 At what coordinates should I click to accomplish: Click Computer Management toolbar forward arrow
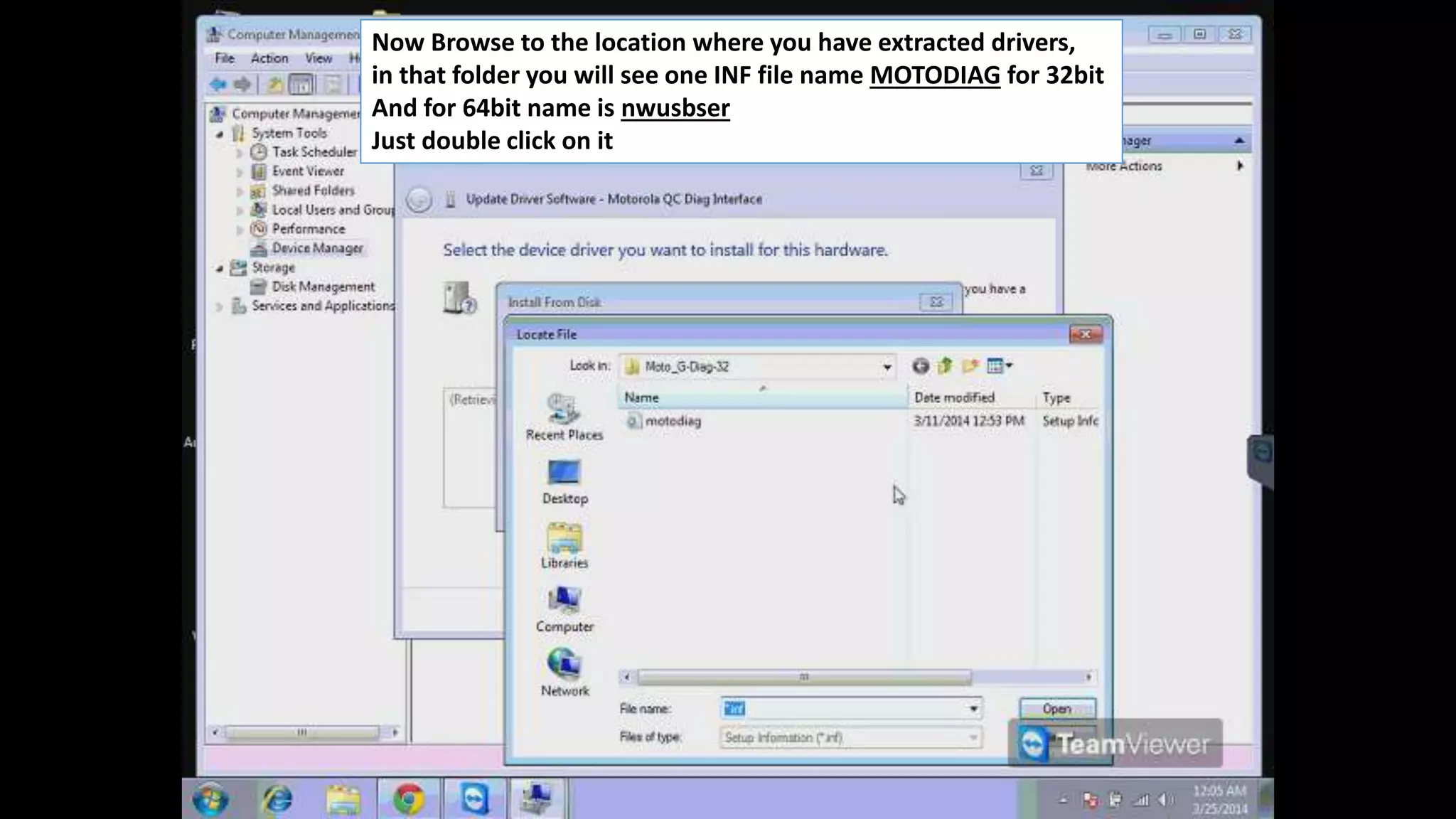[x=242, y=85]
